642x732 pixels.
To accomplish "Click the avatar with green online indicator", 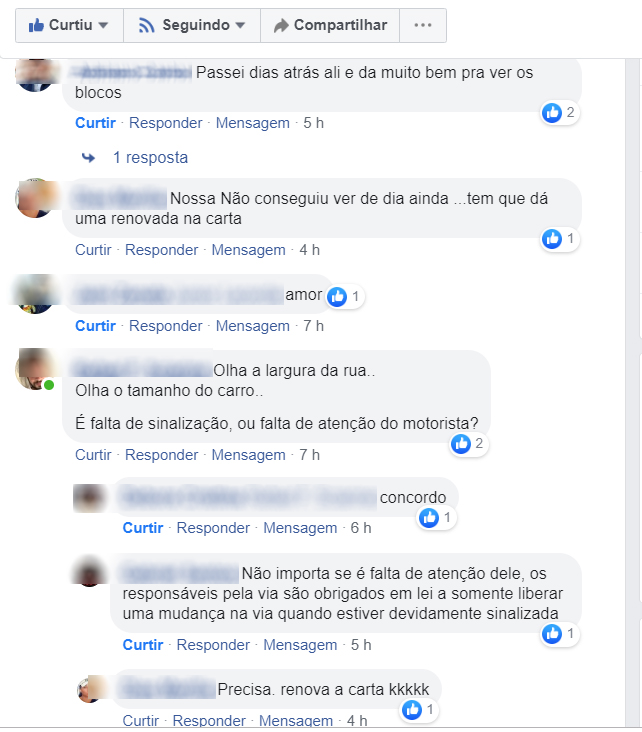I will coord(35,369).
